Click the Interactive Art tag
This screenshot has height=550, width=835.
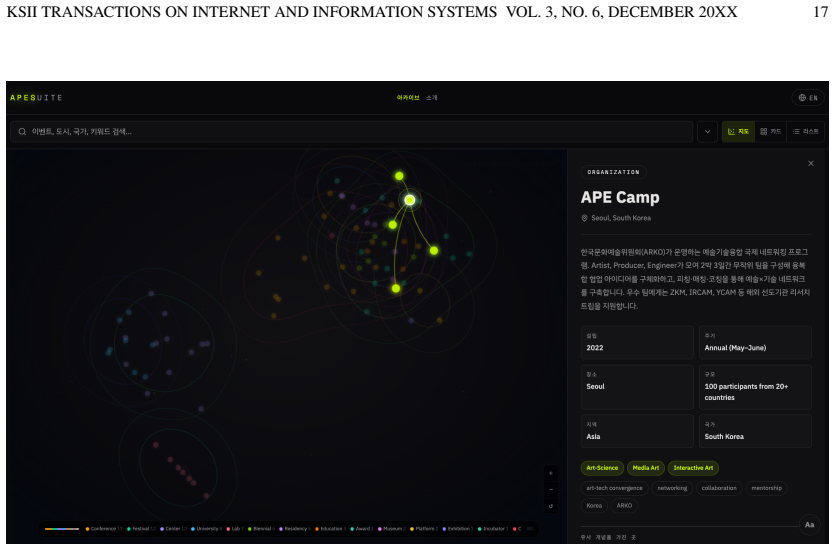point(693,468)
